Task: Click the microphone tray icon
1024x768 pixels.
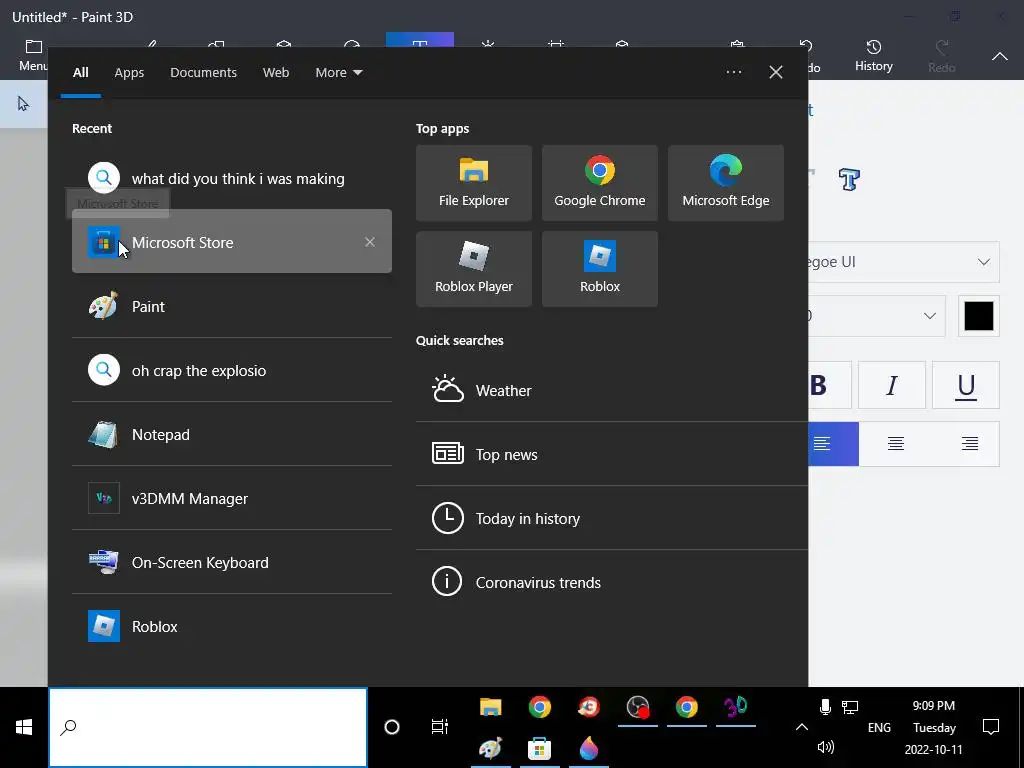Action: pos(825,707)
